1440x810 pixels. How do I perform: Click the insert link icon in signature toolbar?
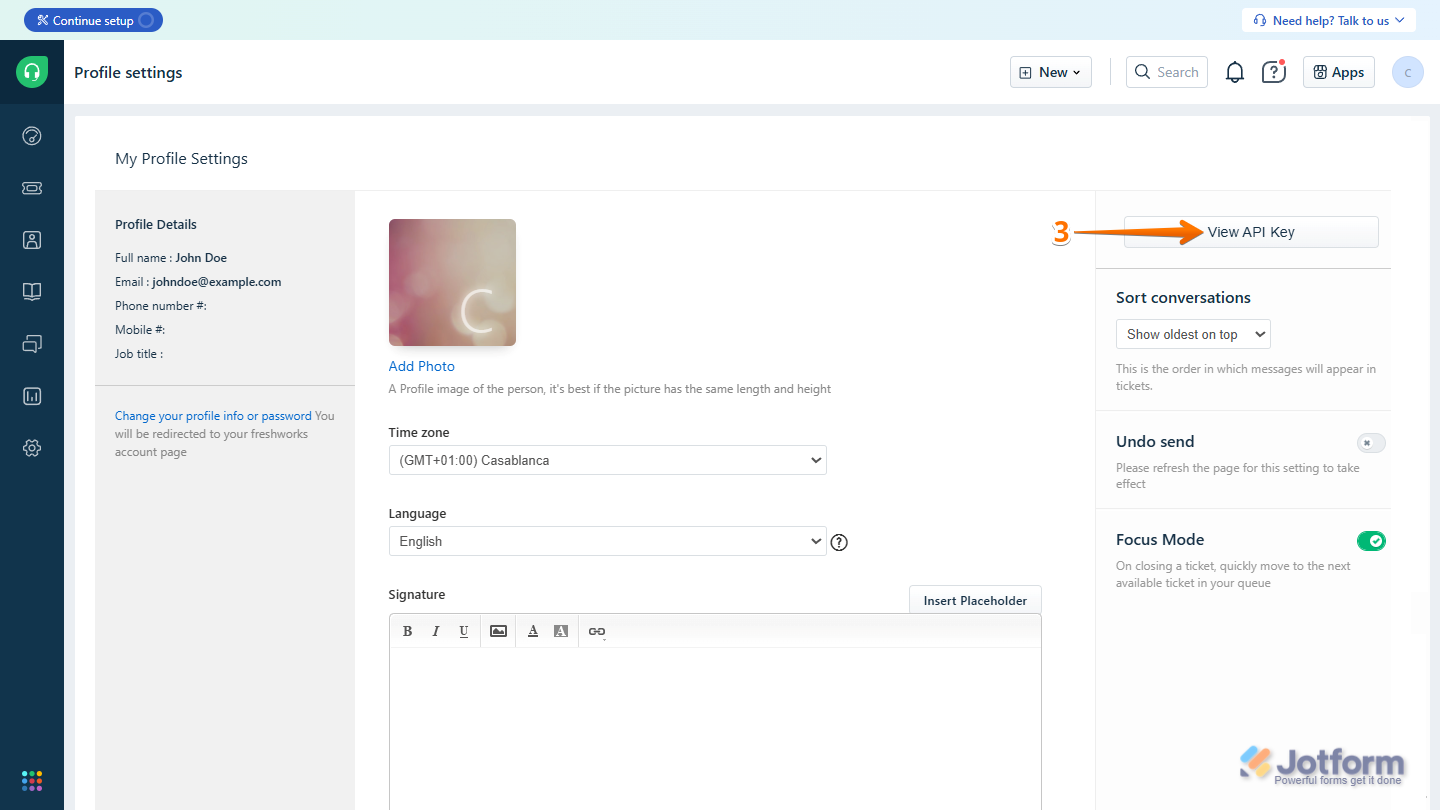pos(597,631)
